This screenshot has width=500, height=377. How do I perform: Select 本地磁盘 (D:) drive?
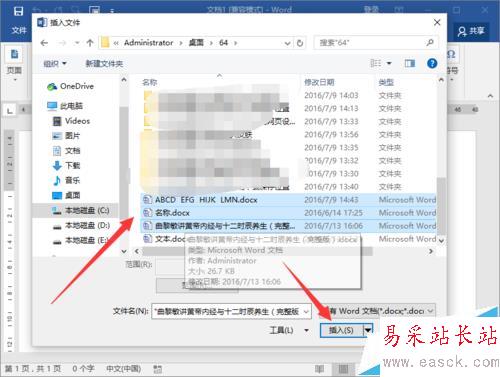coord(81,225)
